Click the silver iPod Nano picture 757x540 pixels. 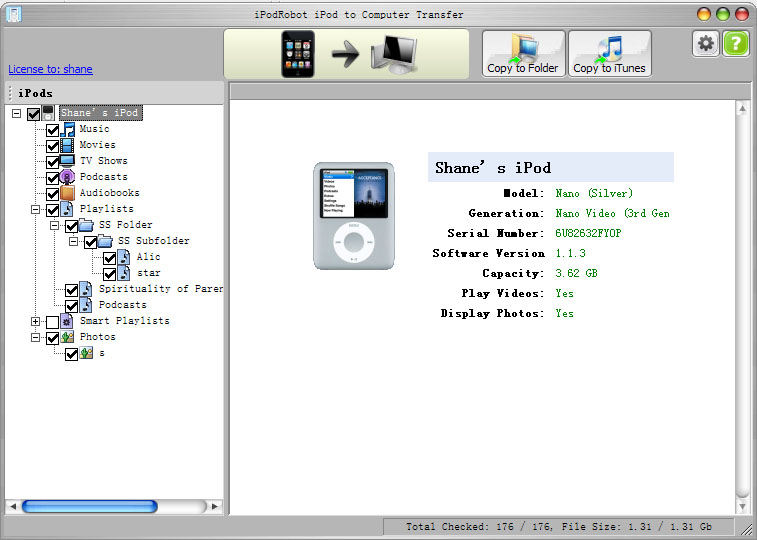click(x=354, y=216)
